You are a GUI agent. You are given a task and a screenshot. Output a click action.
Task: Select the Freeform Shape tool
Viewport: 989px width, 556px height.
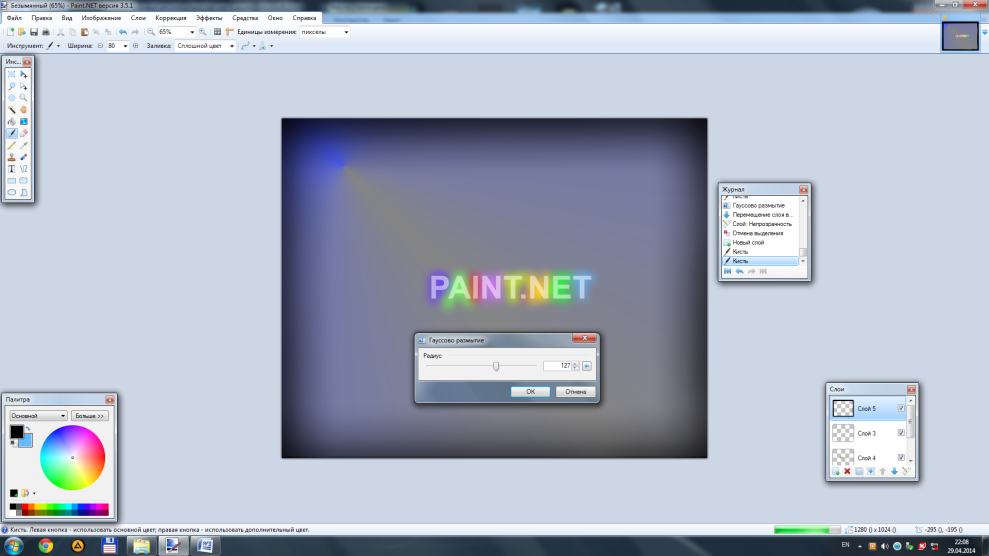(x=23, y=192)
